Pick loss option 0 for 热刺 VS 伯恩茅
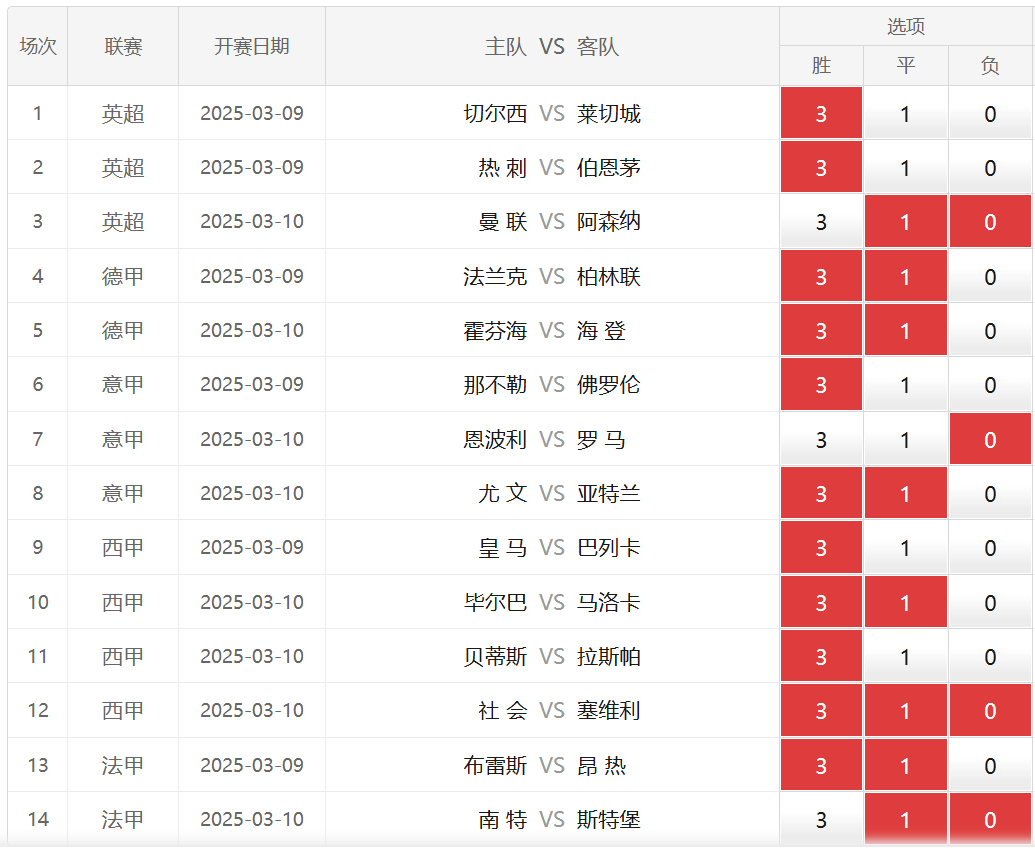The image size is (1035, 851). point(990,167)
